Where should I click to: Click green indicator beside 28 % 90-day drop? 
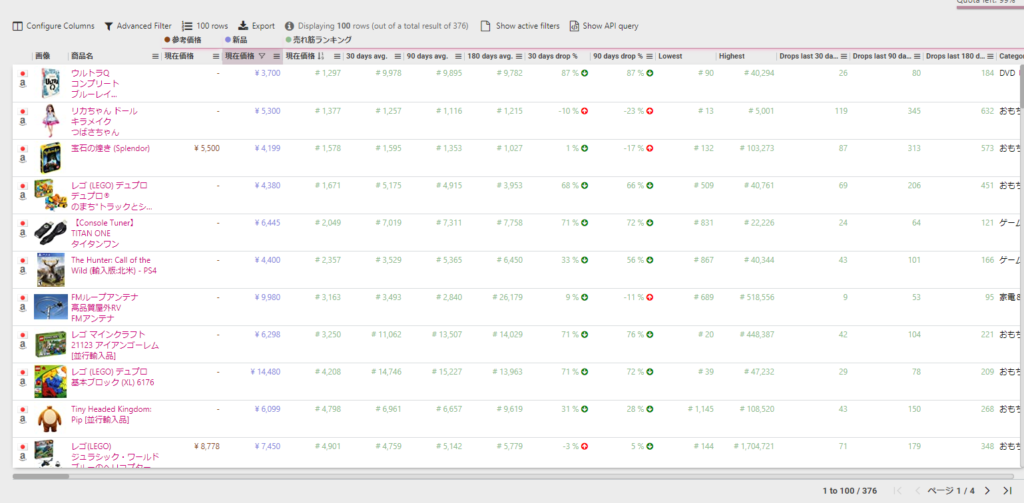(x=650, y=409)
